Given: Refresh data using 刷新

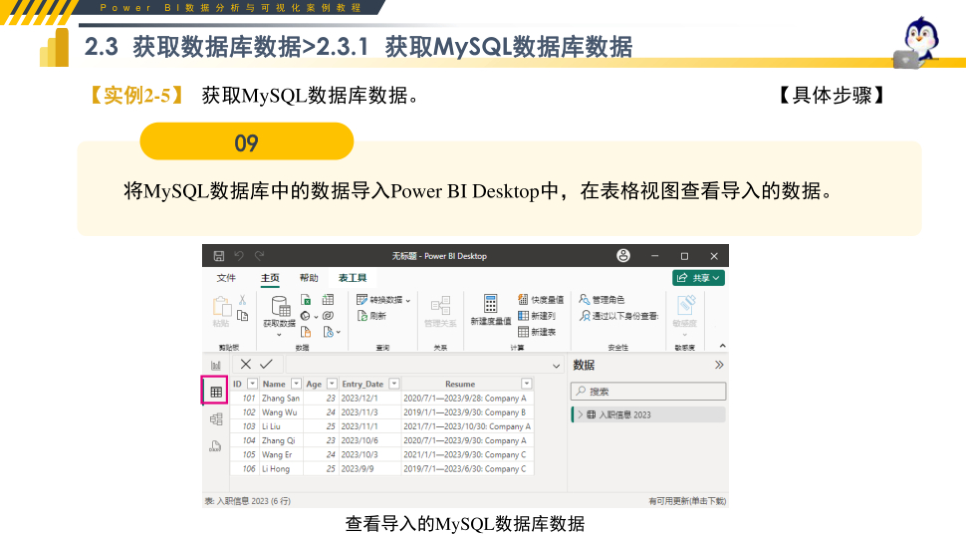Looking at the screenshot, I should [371, 316].
